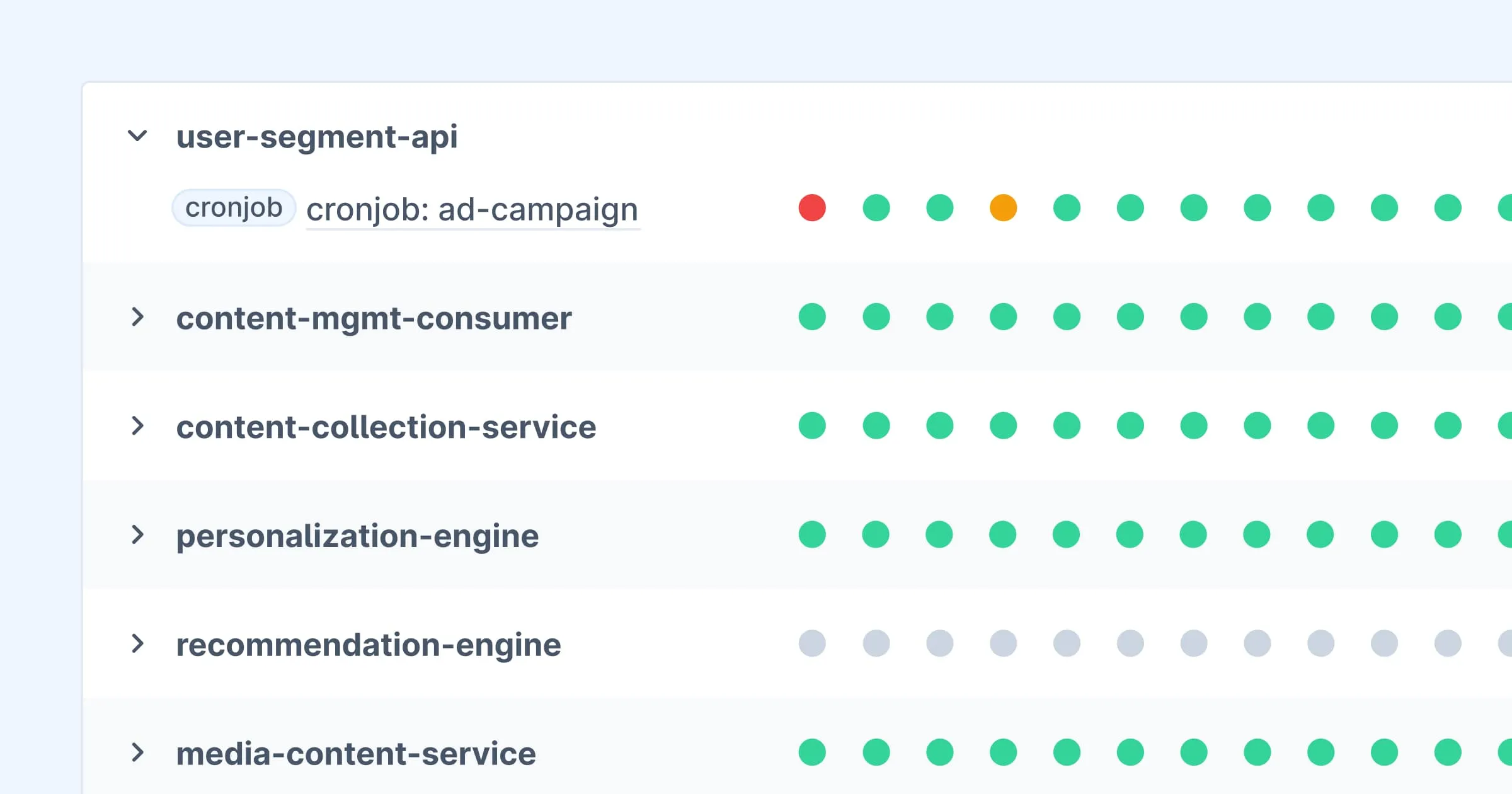Expand the content-collection-service row
Image resolution: width=1512 pixels, height=794 pixels.
click(137, 426)
